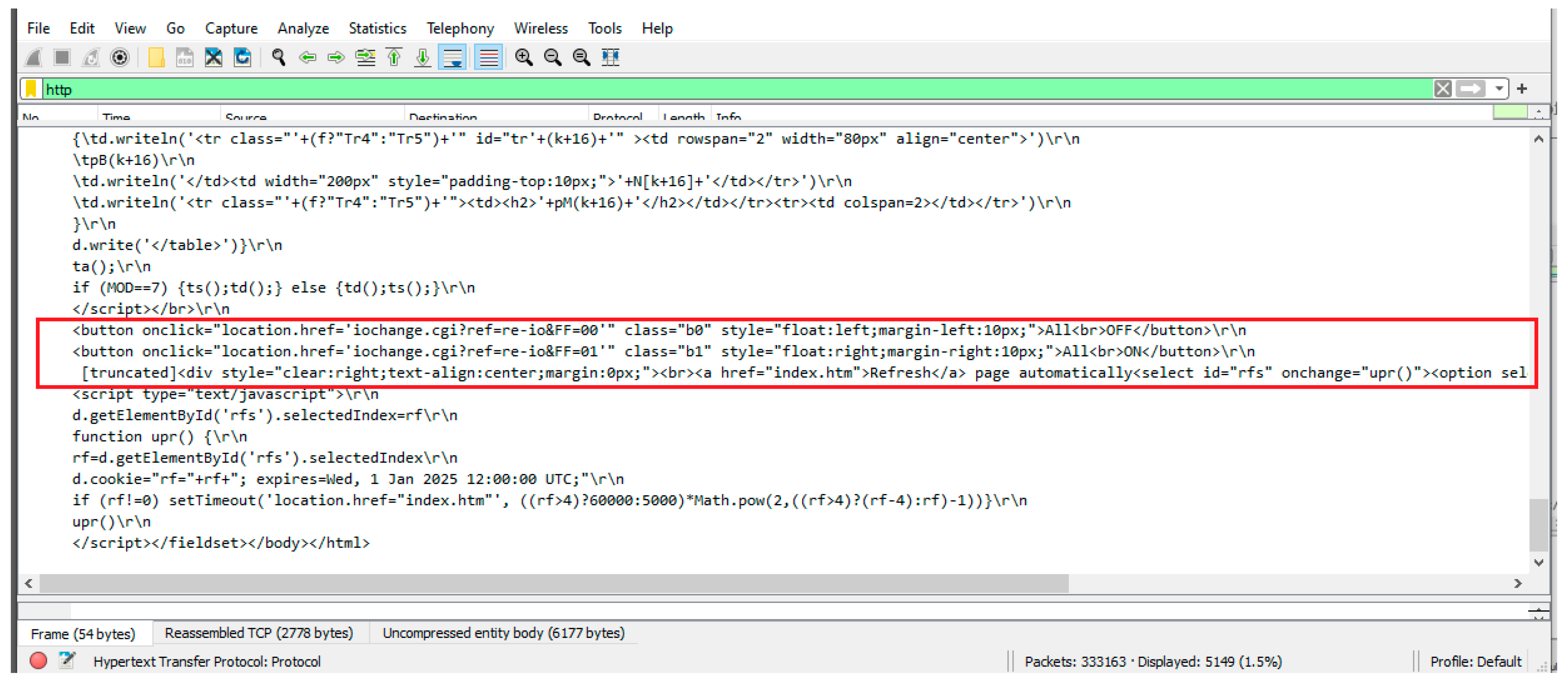Screen dimensions: 1568x683
Task: Open a capture file via folder icon
Action: pyautogui.click(x=156, y=58)
